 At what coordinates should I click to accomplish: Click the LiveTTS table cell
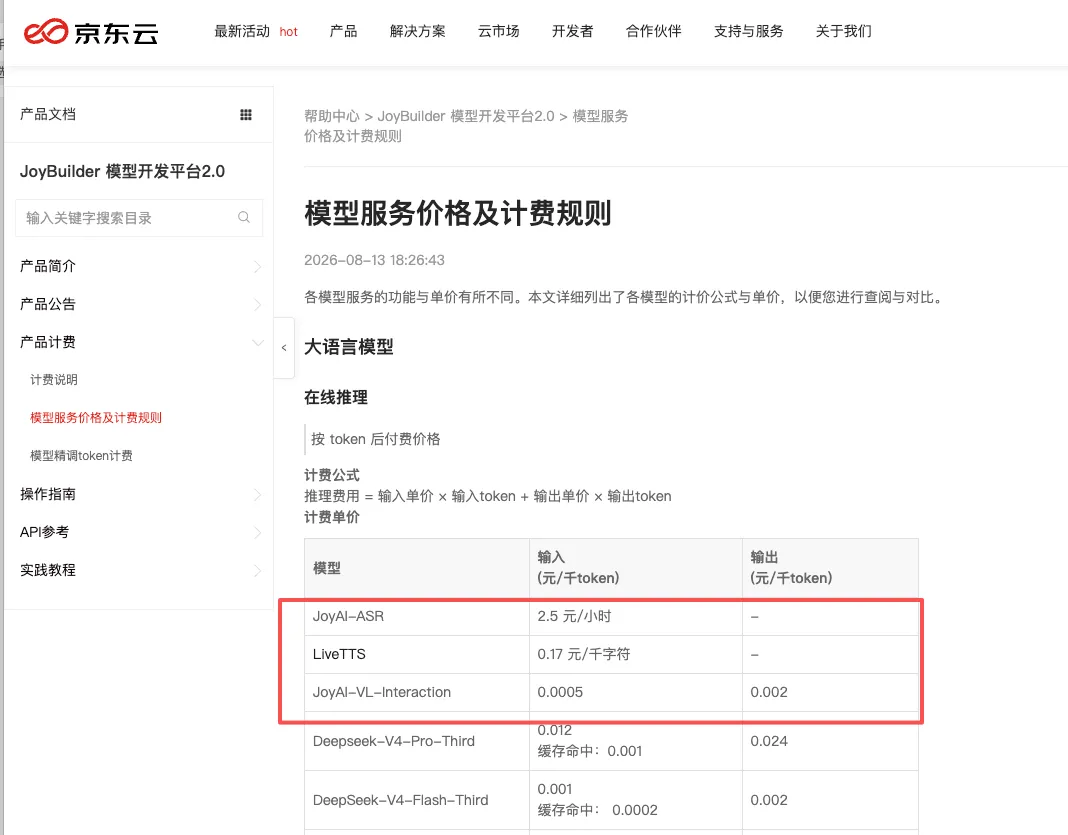tap(417, 655)
